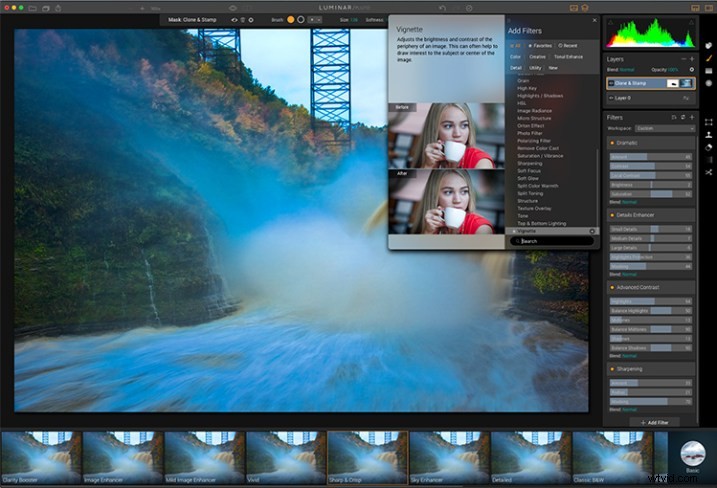The height and width of the screenshot is (488, 717).
Task: Open layer settings gear icon
Action: click(691, 70)
